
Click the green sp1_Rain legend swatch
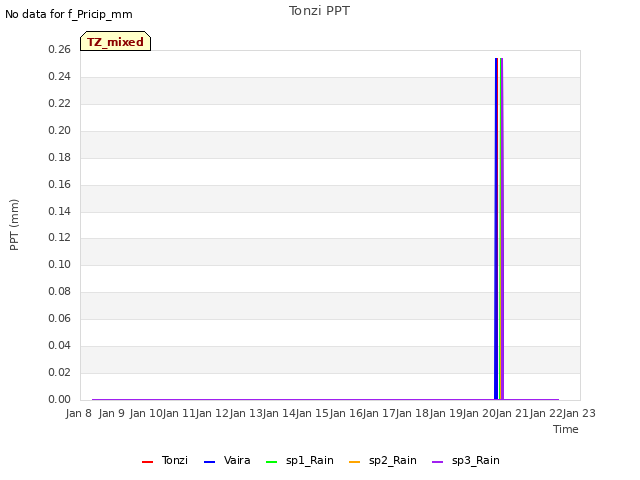tap(271, 462)
